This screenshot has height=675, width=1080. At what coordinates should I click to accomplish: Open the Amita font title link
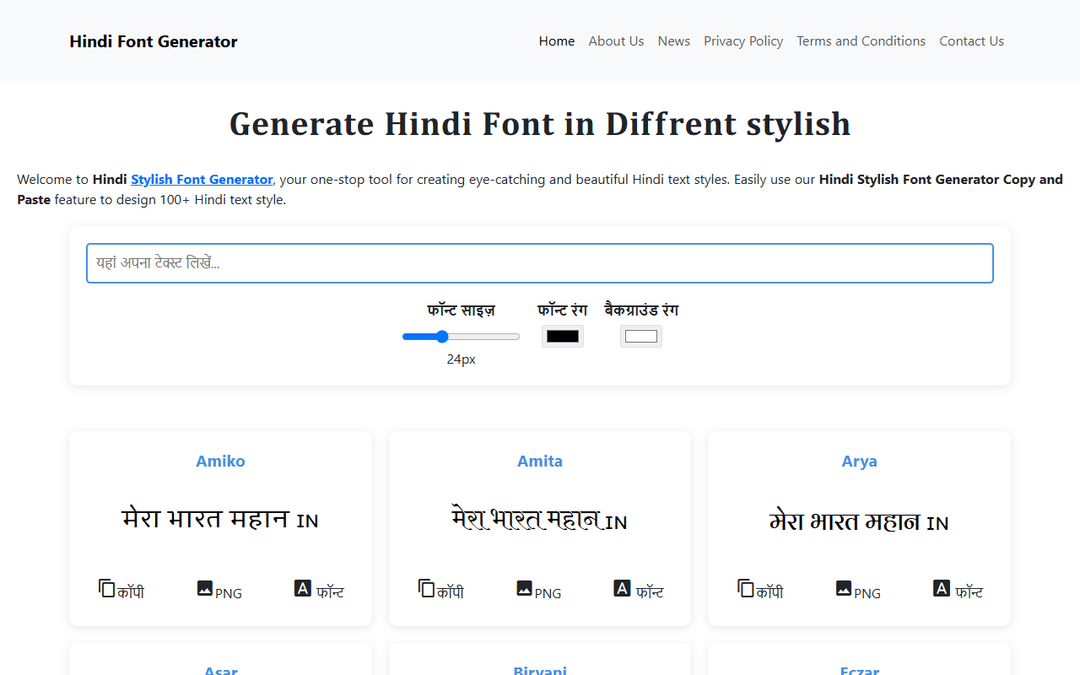pyautogui.click(x=540, y=461)
